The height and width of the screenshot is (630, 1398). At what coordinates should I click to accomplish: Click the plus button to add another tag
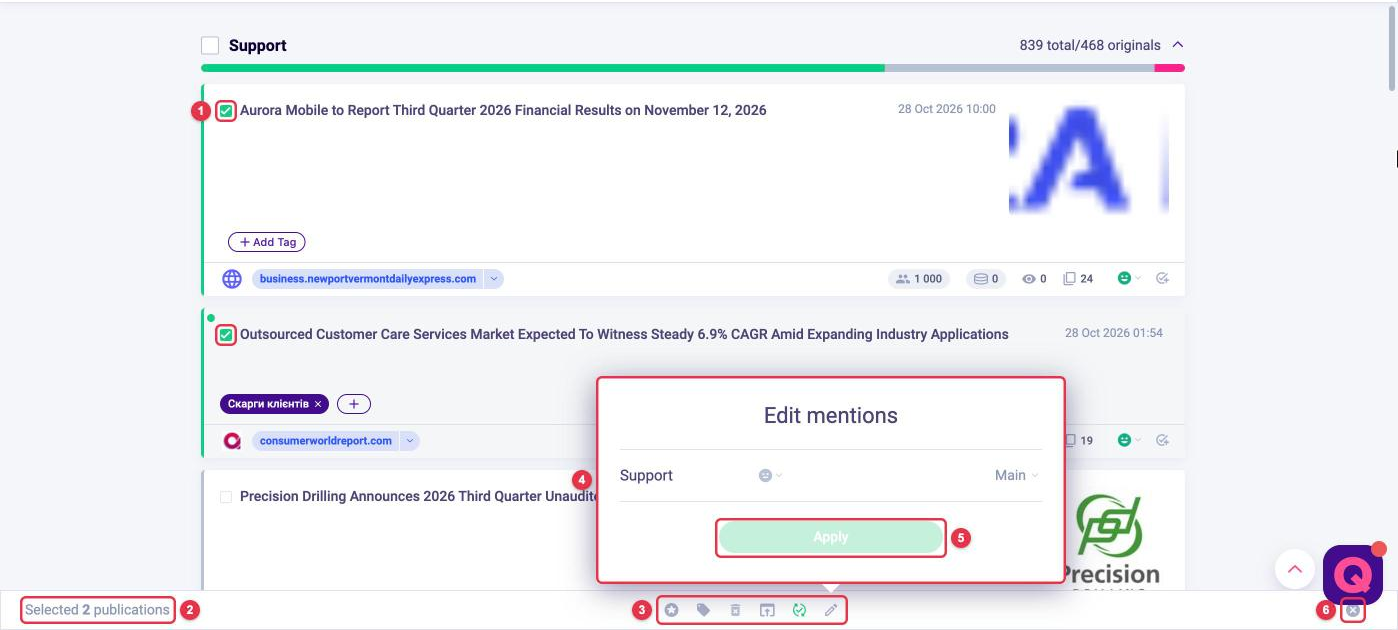point(354,404)
